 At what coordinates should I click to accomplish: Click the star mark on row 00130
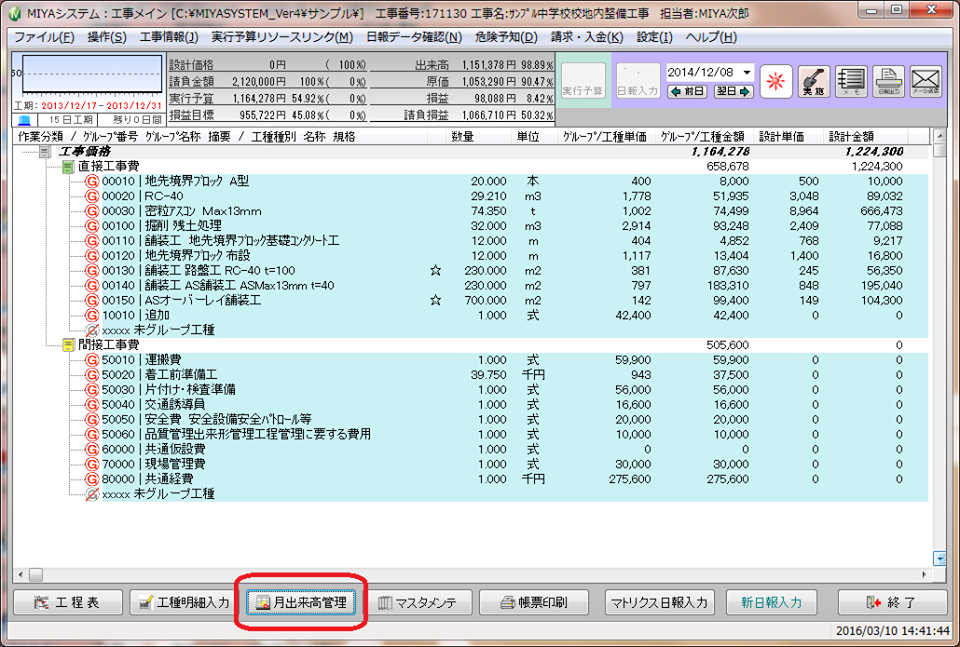(x=435, y=270)
